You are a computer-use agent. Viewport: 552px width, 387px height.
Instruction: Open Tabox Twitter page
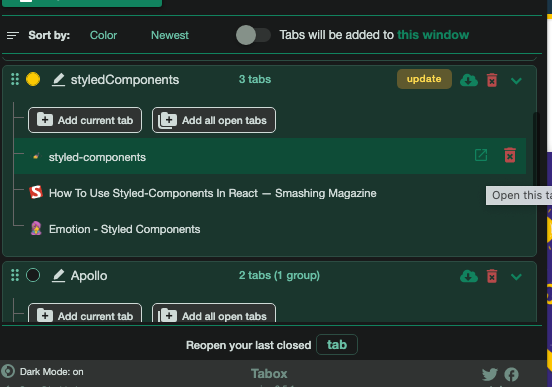490,374
